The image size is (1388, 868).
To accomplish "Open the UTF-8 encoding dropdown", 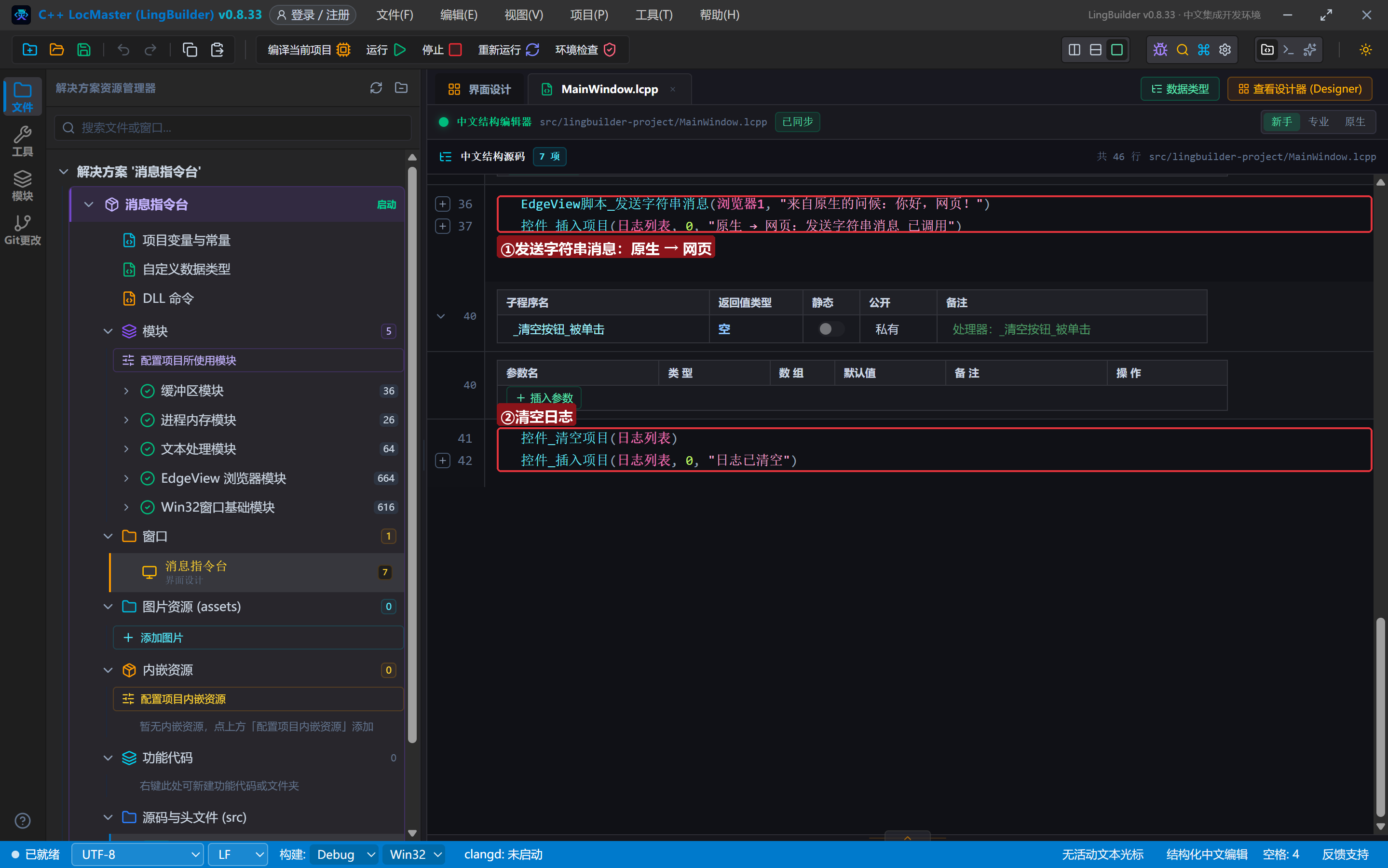I will [138, 854].
